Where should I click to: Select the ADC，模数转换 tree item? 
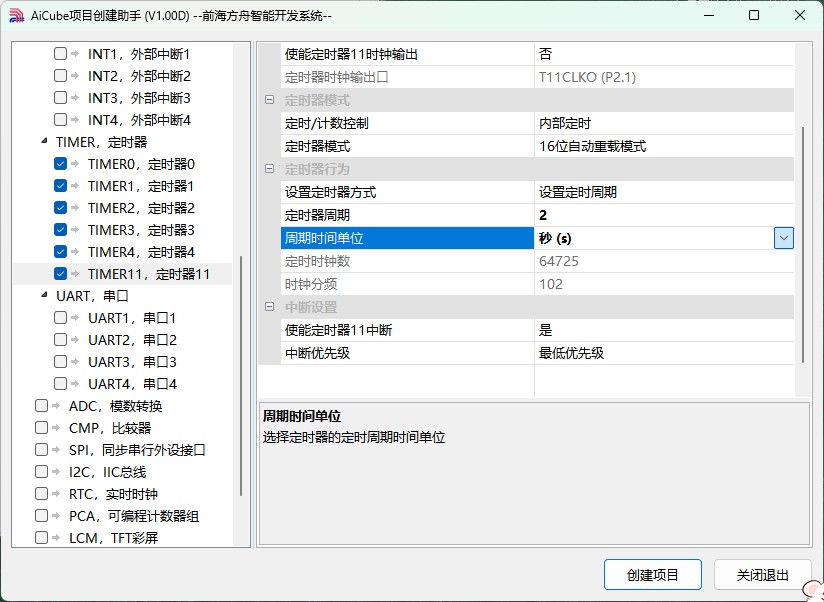tap(116, 406)
